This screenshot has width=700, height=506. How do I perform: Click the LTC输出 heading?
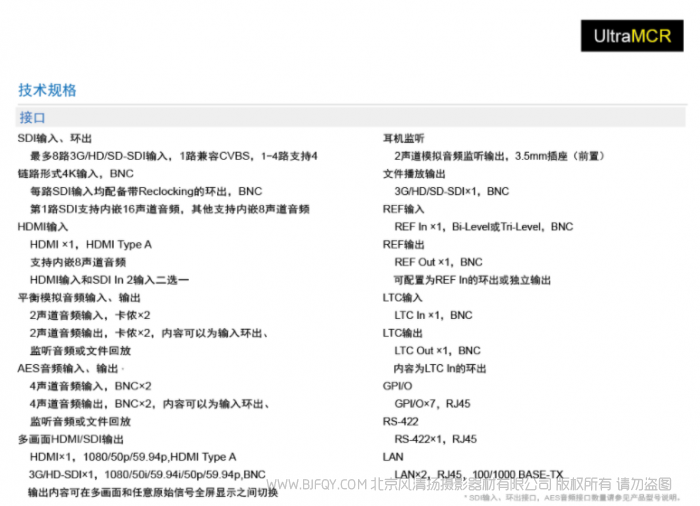tap(404, 333)
